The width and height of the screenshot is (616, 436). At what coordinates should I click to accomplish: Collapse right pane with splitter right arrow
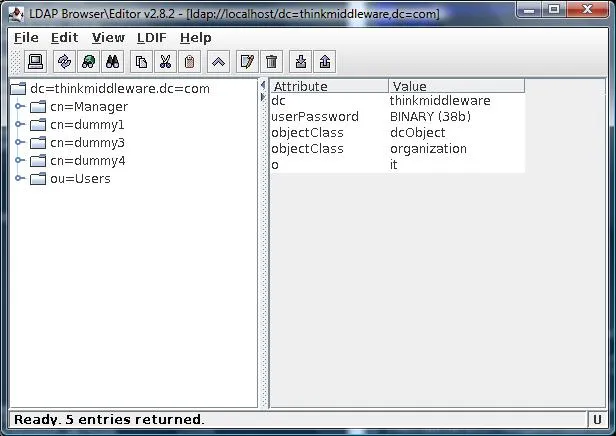pos(263,97)
